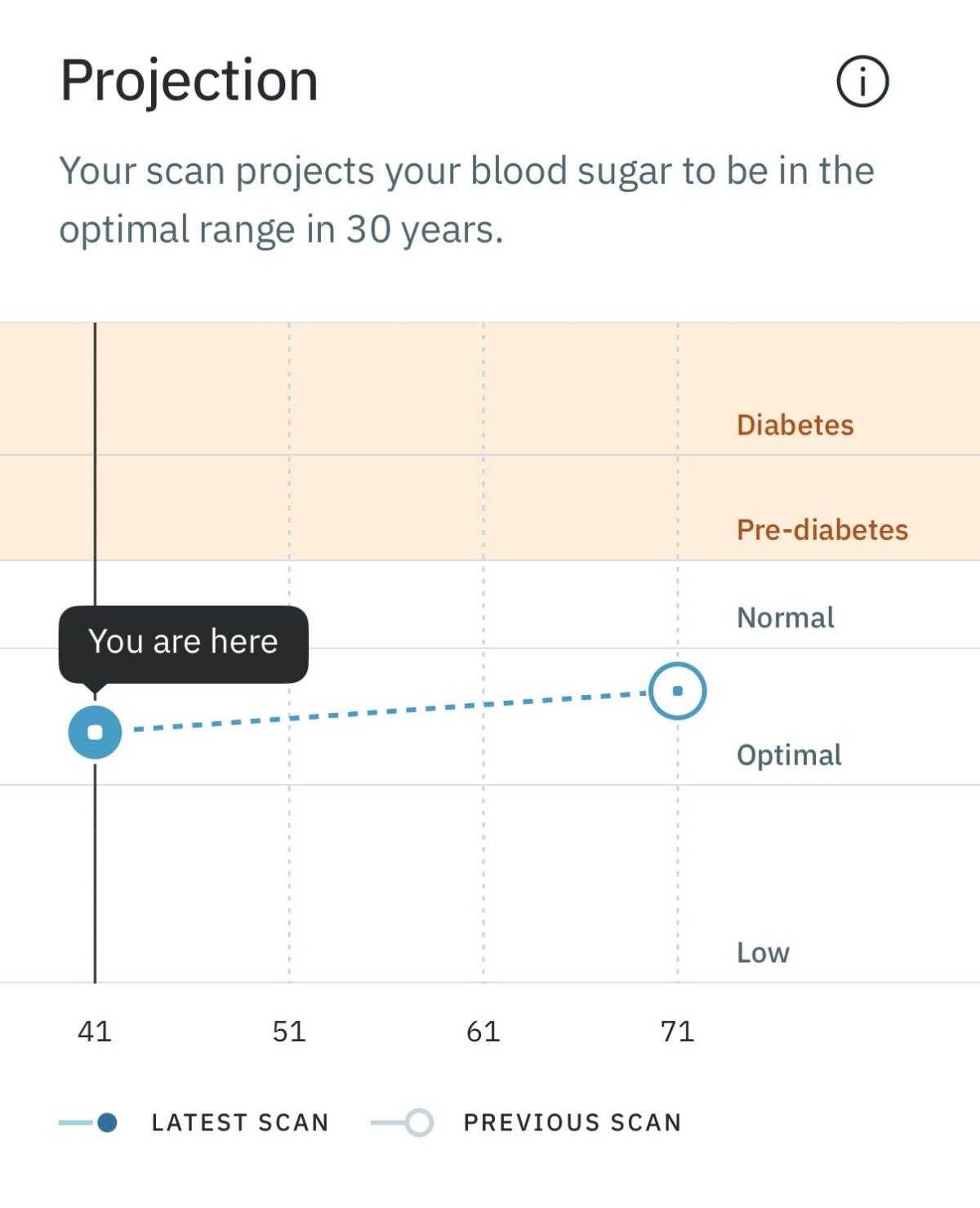Tap the 'You are here' tooltip
Screen dimensions: 980x1208
(183, 644)
